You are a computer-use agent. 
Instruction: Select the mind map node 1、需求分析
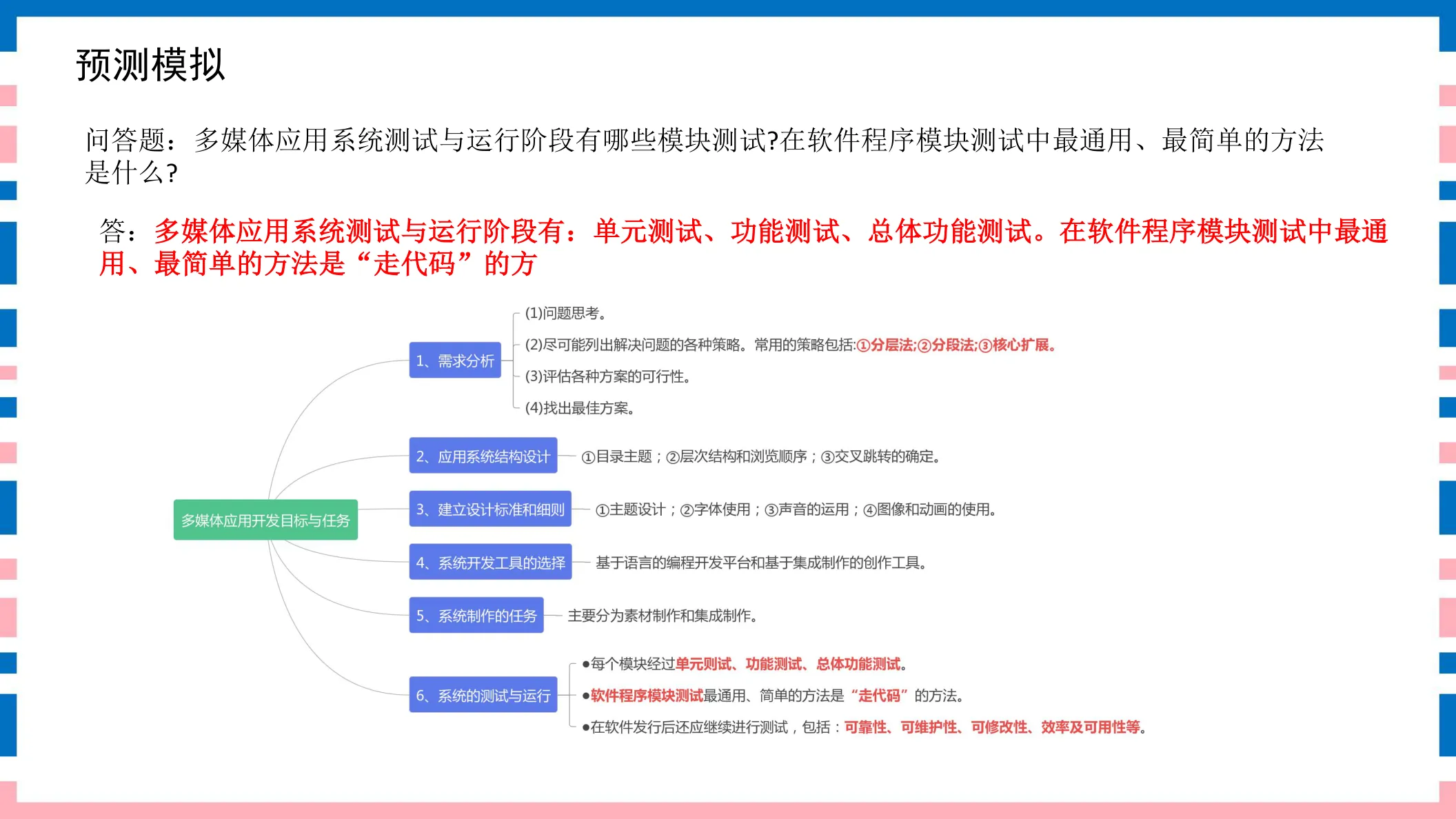(455, 361)
